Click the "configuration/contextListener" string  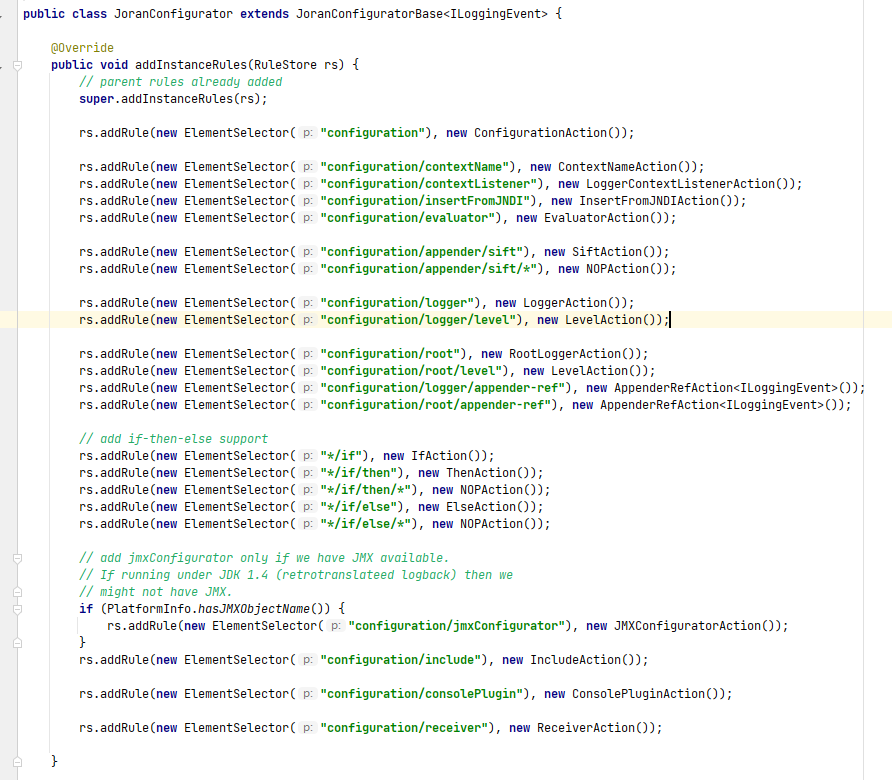point(429,184)
